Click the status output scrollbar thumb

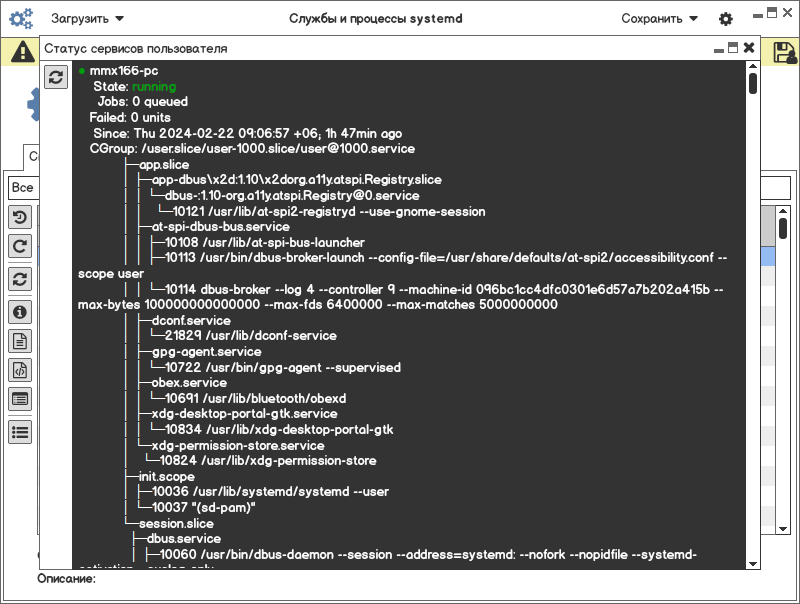pos(753,83)
